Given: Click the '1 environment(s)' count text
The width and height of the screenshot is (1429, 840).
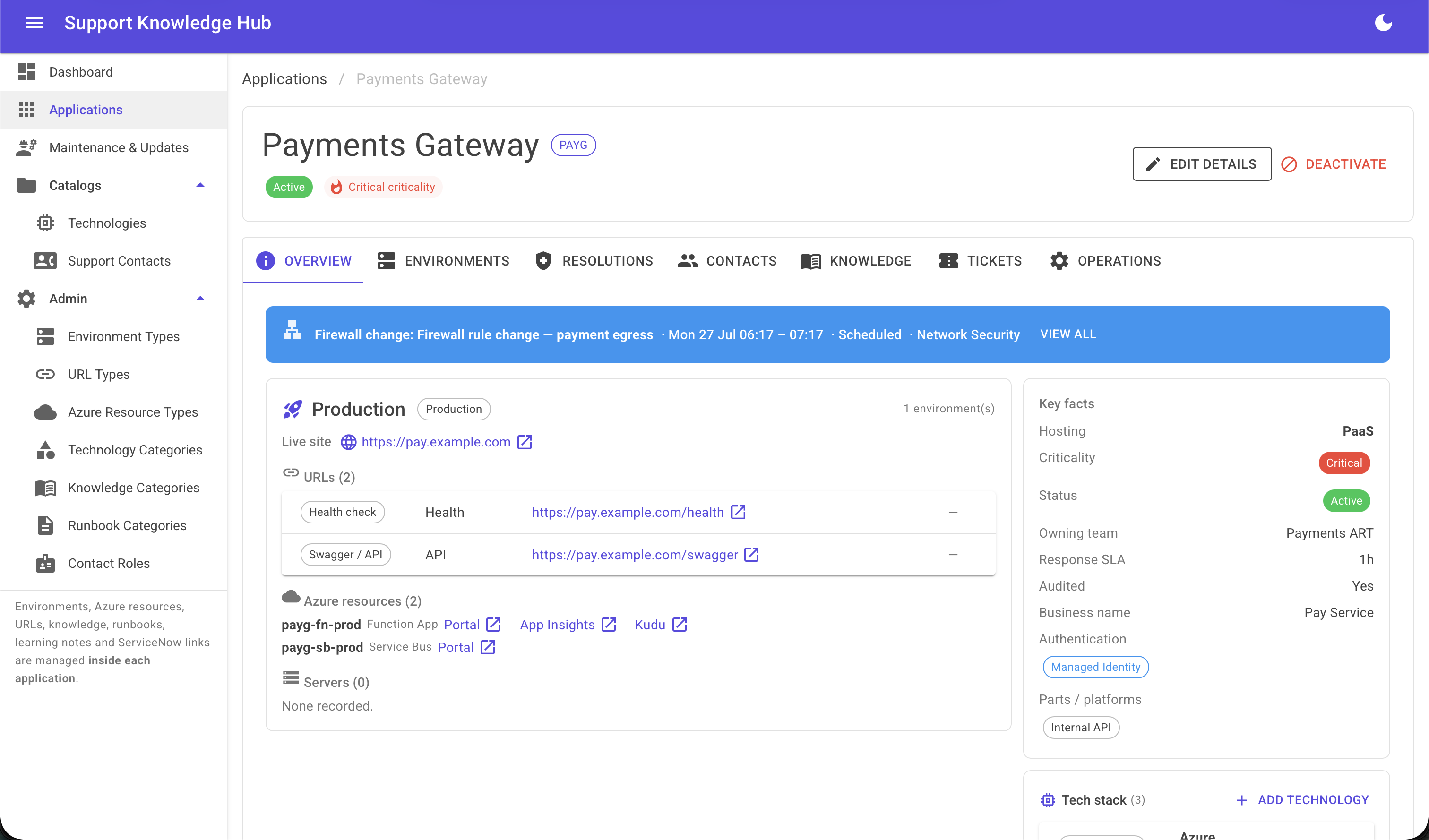Looking at the screenshot, I should tap(949, 409).
